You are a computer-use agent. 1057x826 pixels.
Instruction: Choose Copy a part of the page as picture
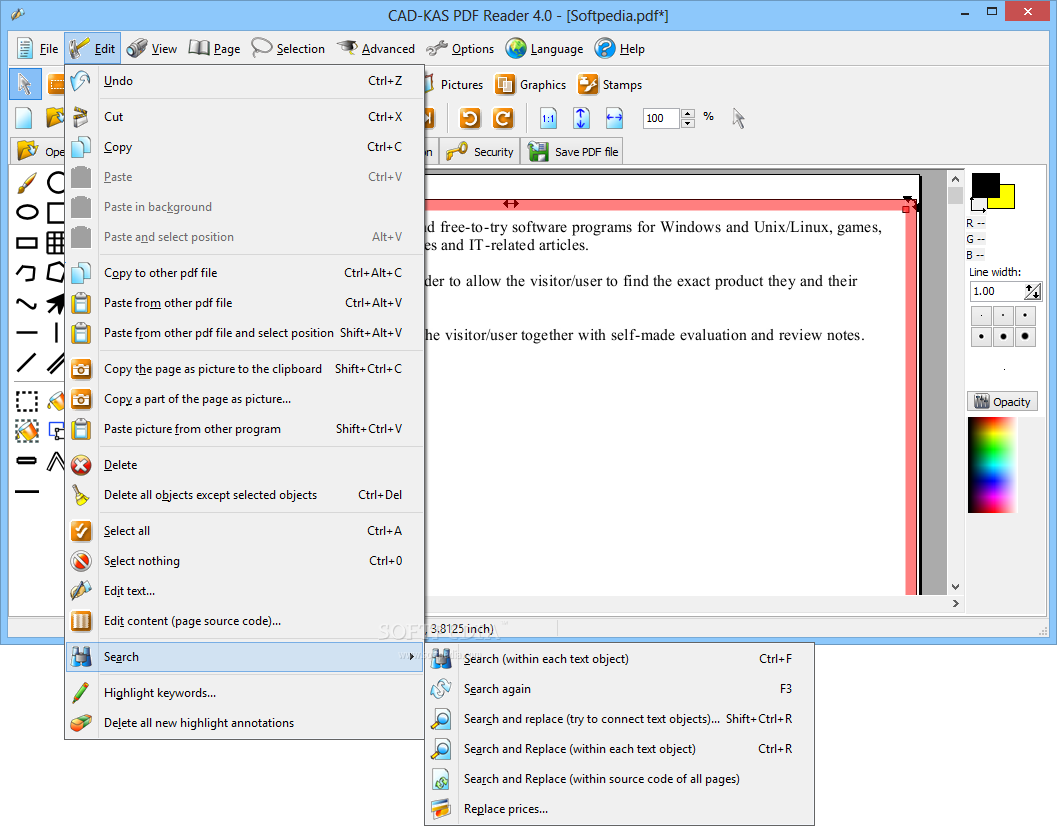[245, 399]
